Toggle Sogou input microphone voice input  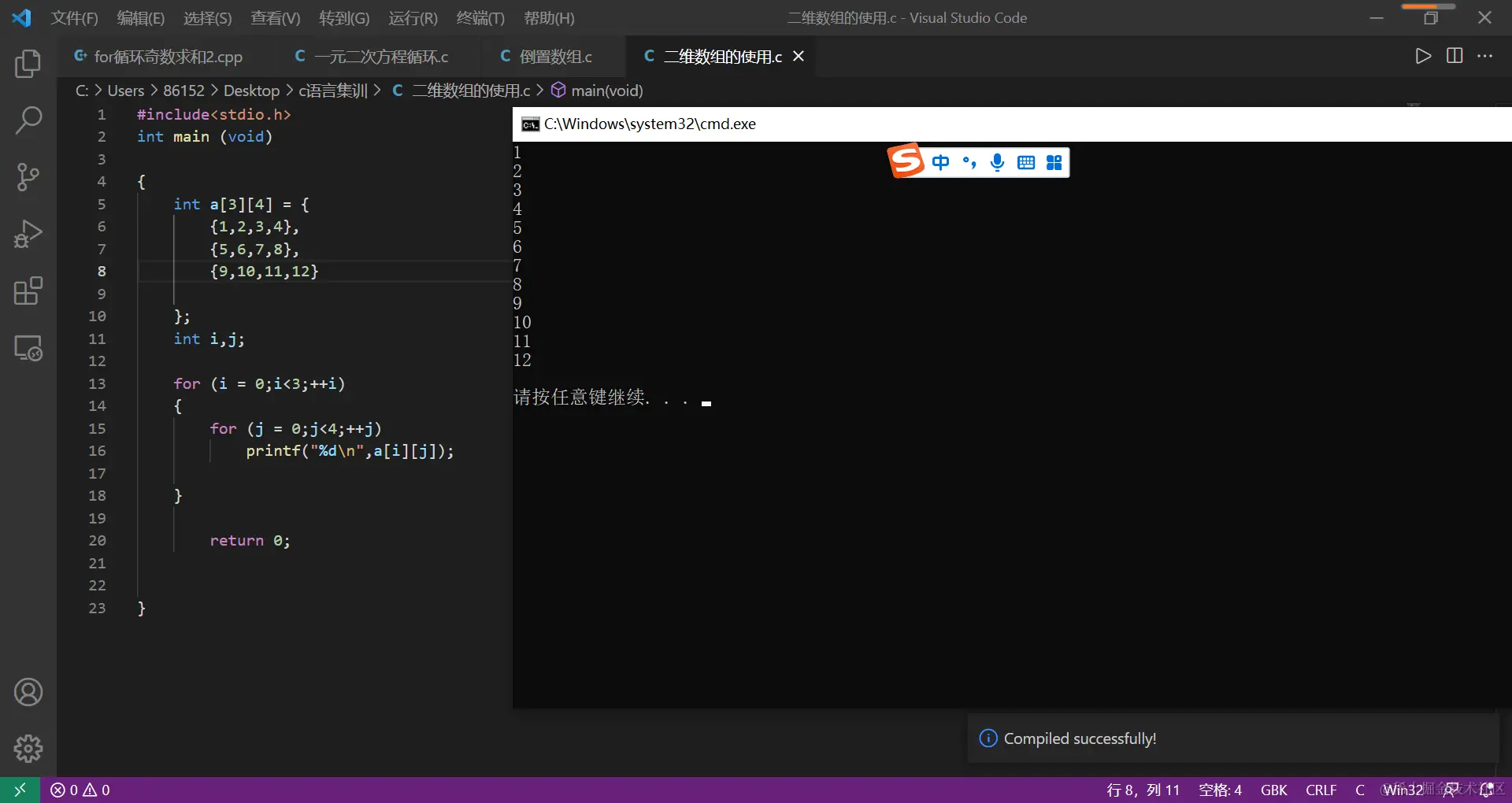point(997,162)
